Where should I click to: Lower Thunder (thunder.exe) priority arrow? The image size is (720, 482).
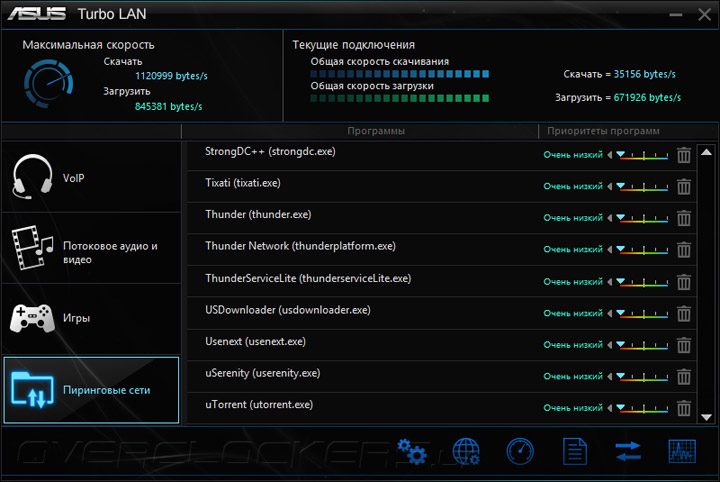610,218
